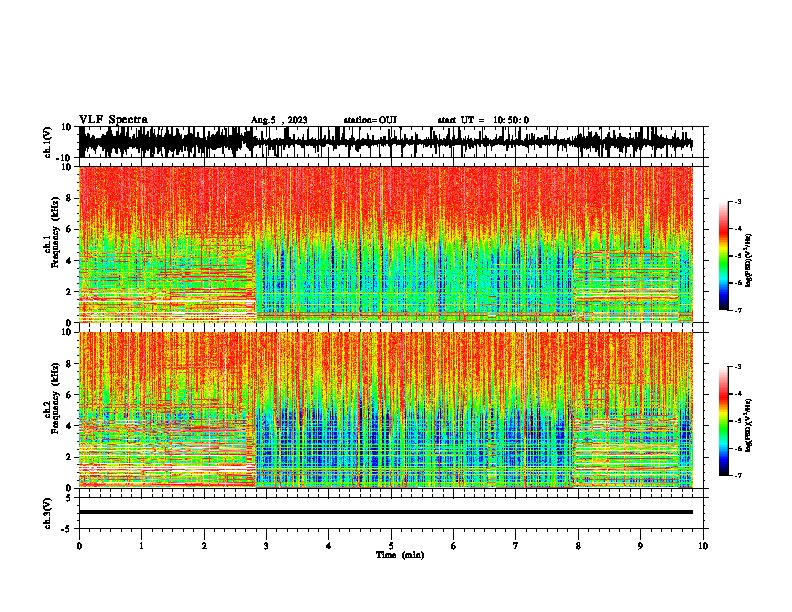Click the ch.2 color bar log(PSD) label
Image resolution: width=792 pixels, height=612 pixels.
[x=748, y=425]
